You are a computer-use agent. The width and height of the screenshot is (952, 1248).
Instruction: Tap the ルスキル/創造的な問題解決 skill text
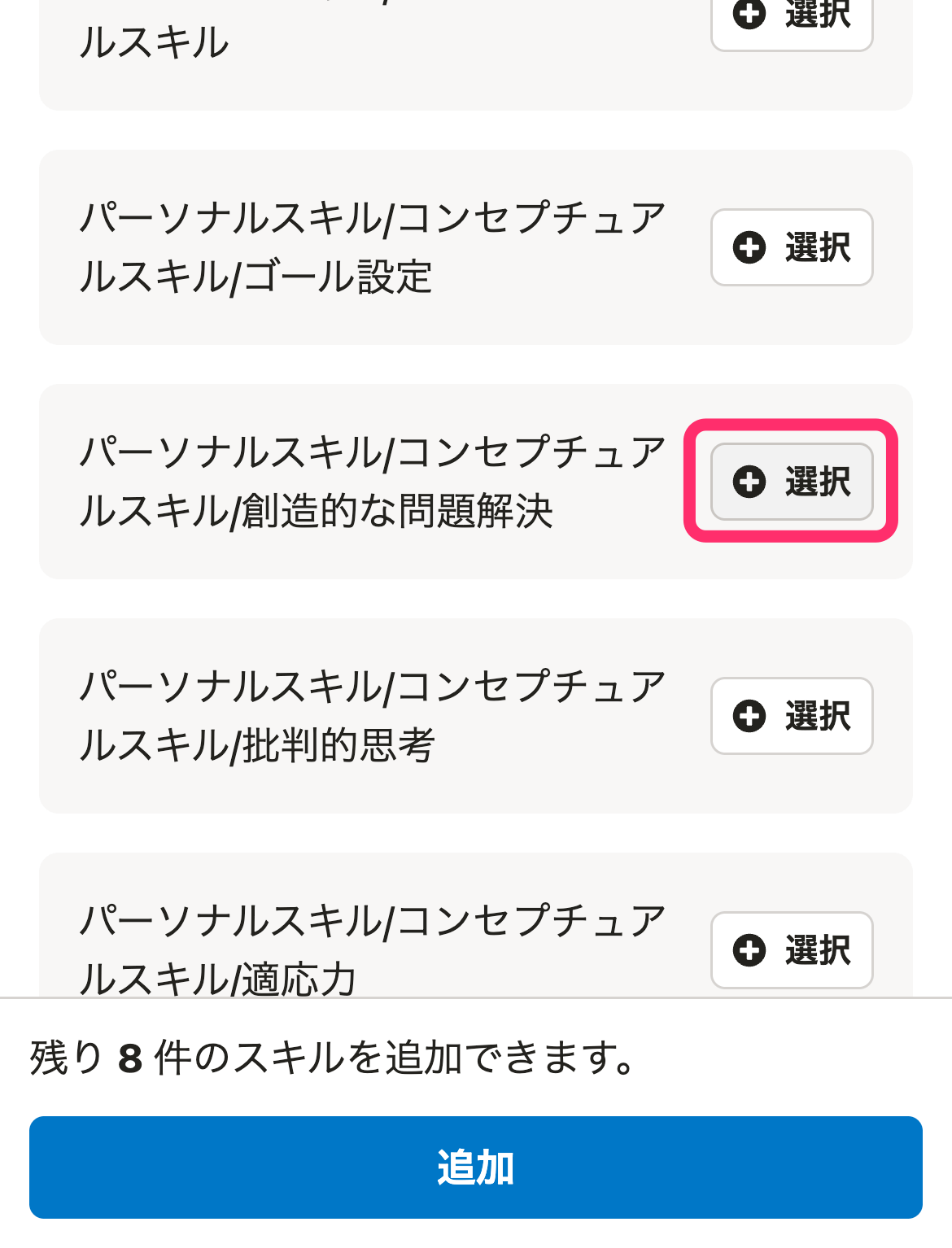point(316,511)
